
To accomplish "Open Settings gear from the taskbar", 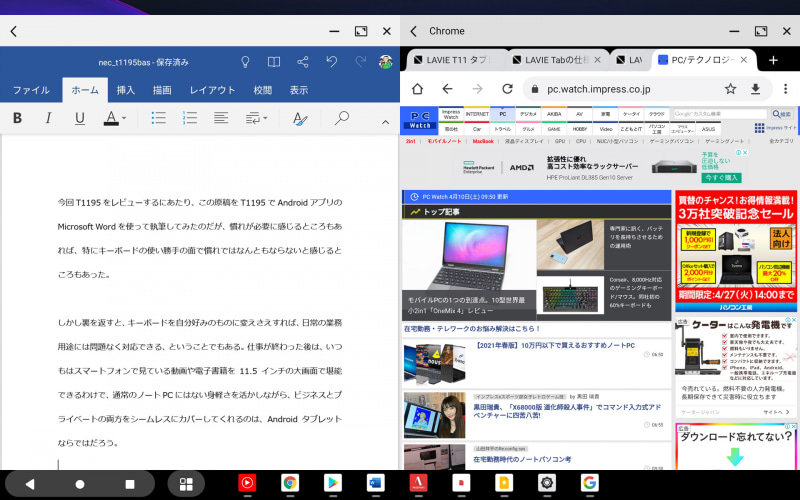I will point(547,483).
